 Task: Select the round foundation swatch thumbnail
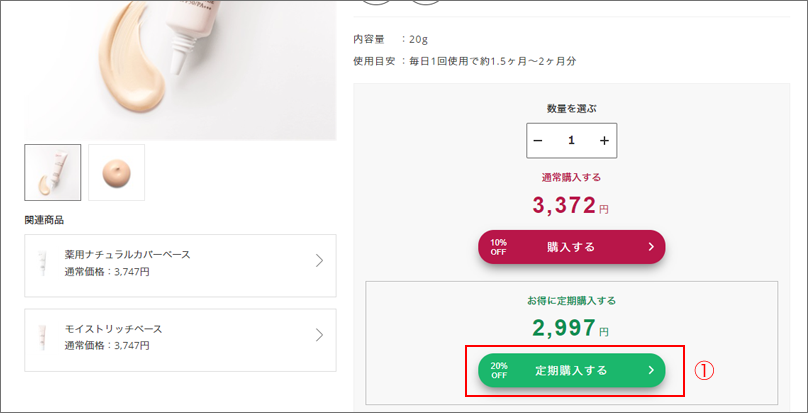click(117, 172)
